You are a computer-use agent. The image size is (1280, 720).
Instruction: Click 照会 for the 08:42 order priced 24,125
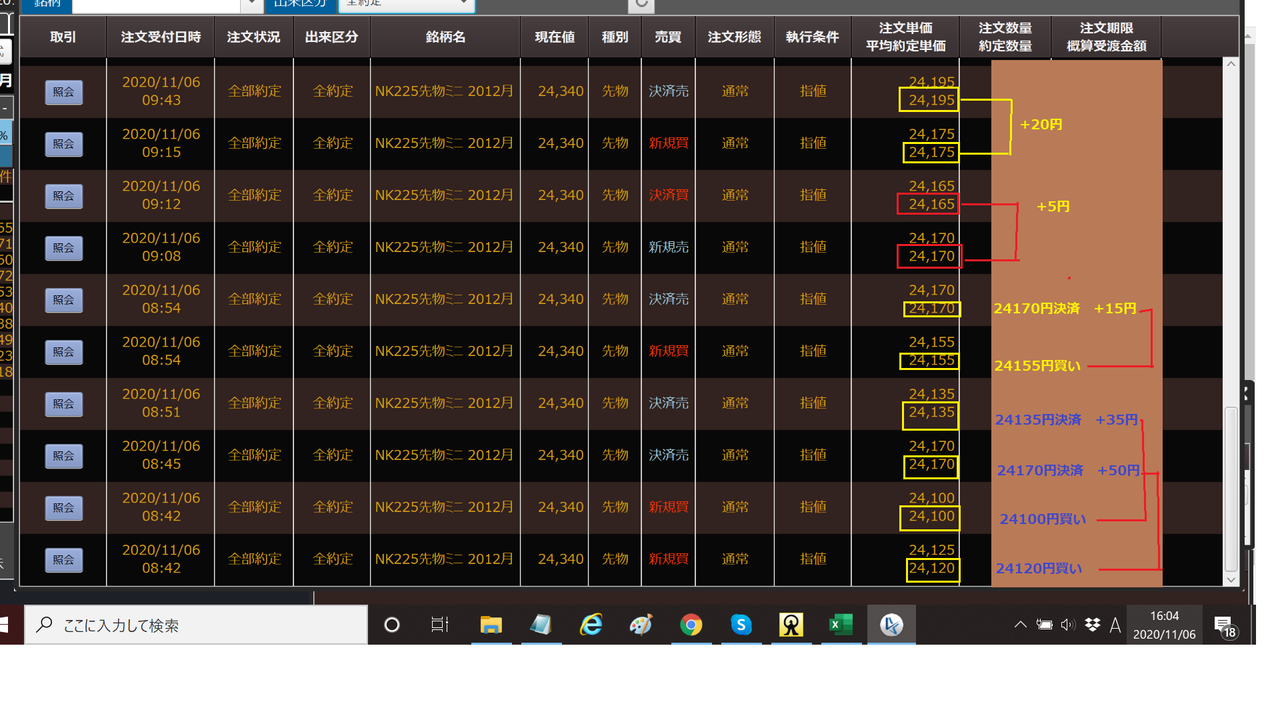pyautogui.click(x=63, y=560)
